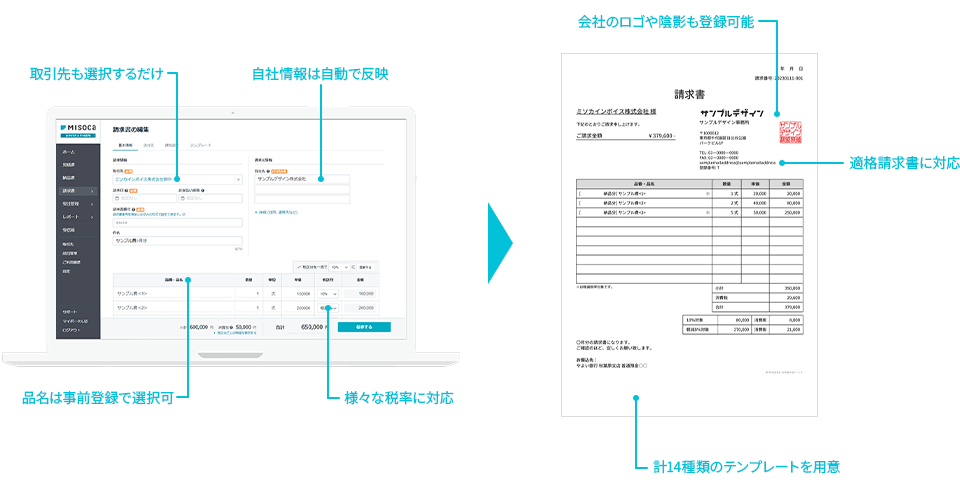960x487 pixels.
Task: Click the 請求書 title on the invoice preview
Action: pos(689,95)
